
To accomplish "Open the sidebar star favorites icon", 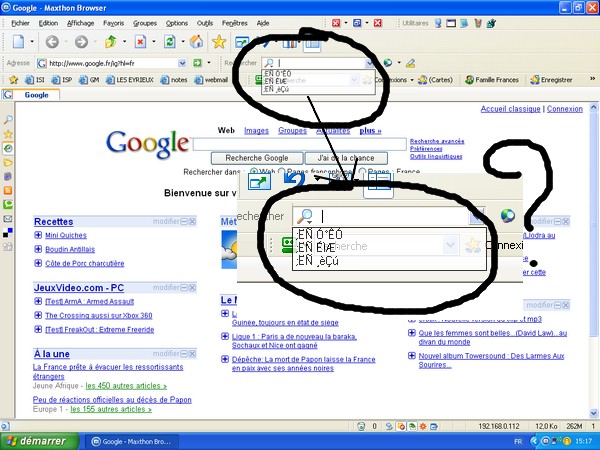I will [8, 134].
